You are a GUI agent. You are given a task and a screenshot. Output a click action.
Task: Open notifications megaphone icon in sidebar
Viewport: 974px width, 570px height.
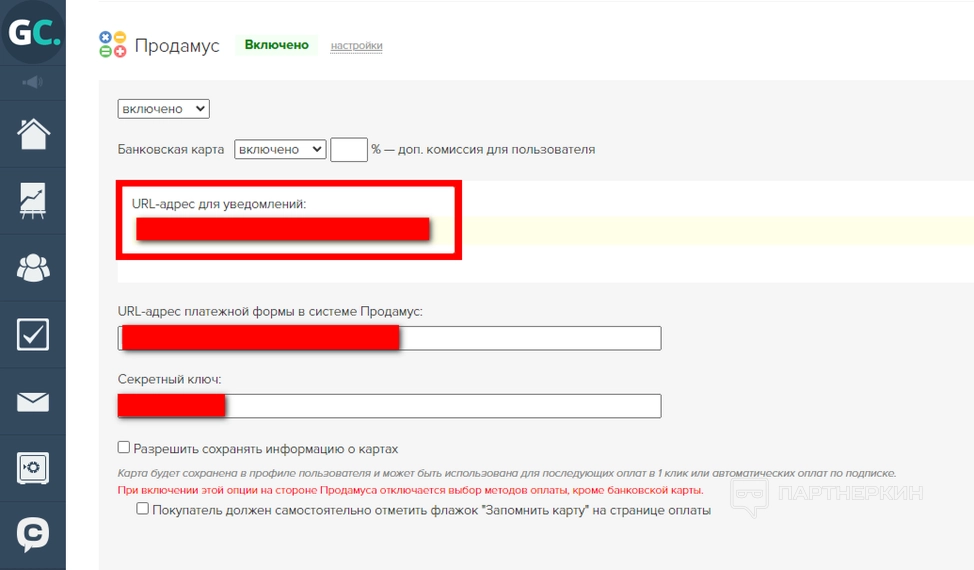(x=33, y=82)
